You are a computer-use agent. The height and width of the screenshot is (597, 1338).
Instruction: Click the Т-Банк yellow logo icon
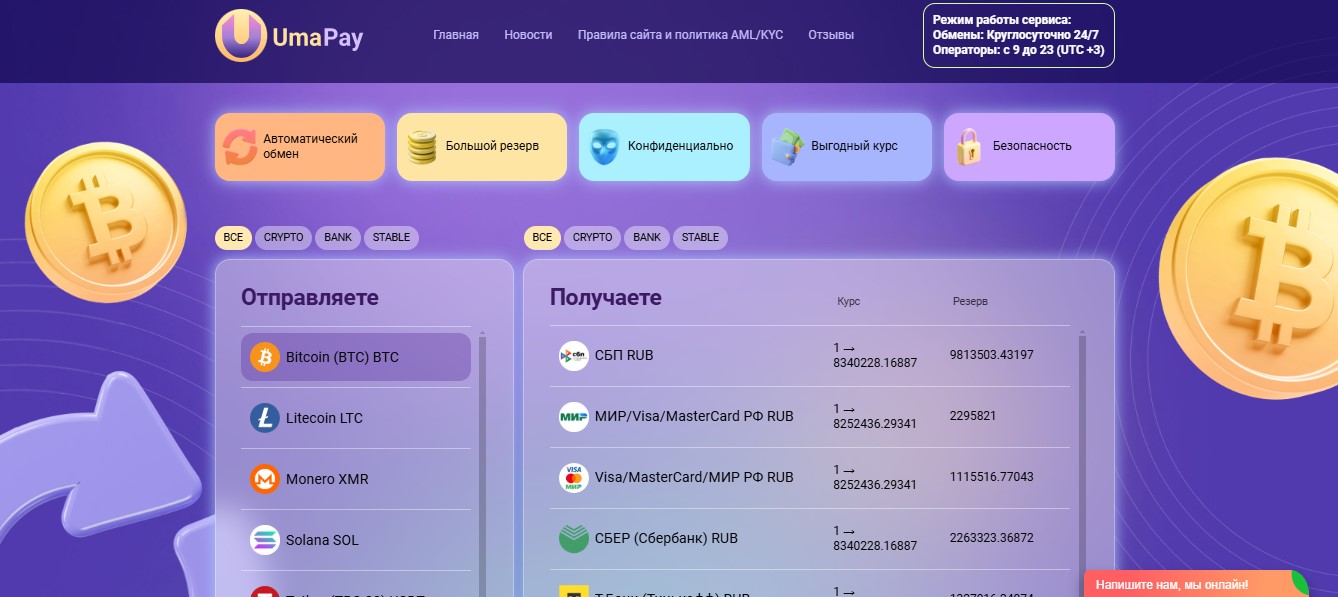tap(574, 590)
